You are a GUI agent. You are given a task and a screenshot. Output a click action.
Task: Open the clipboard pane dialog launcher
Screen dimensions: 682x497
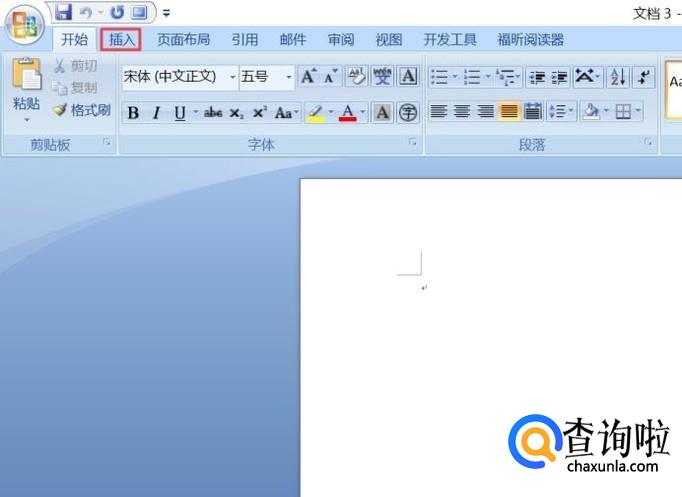(107, 142)
